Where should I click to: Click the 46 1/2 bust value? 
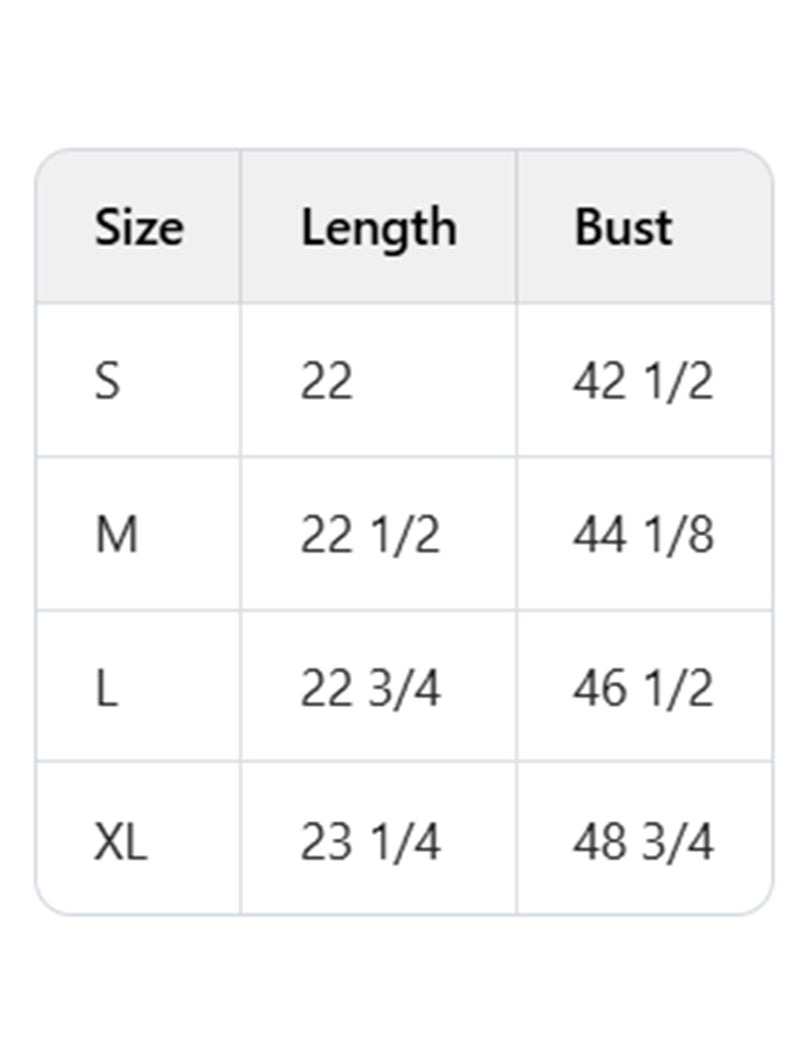coord(643,689)
